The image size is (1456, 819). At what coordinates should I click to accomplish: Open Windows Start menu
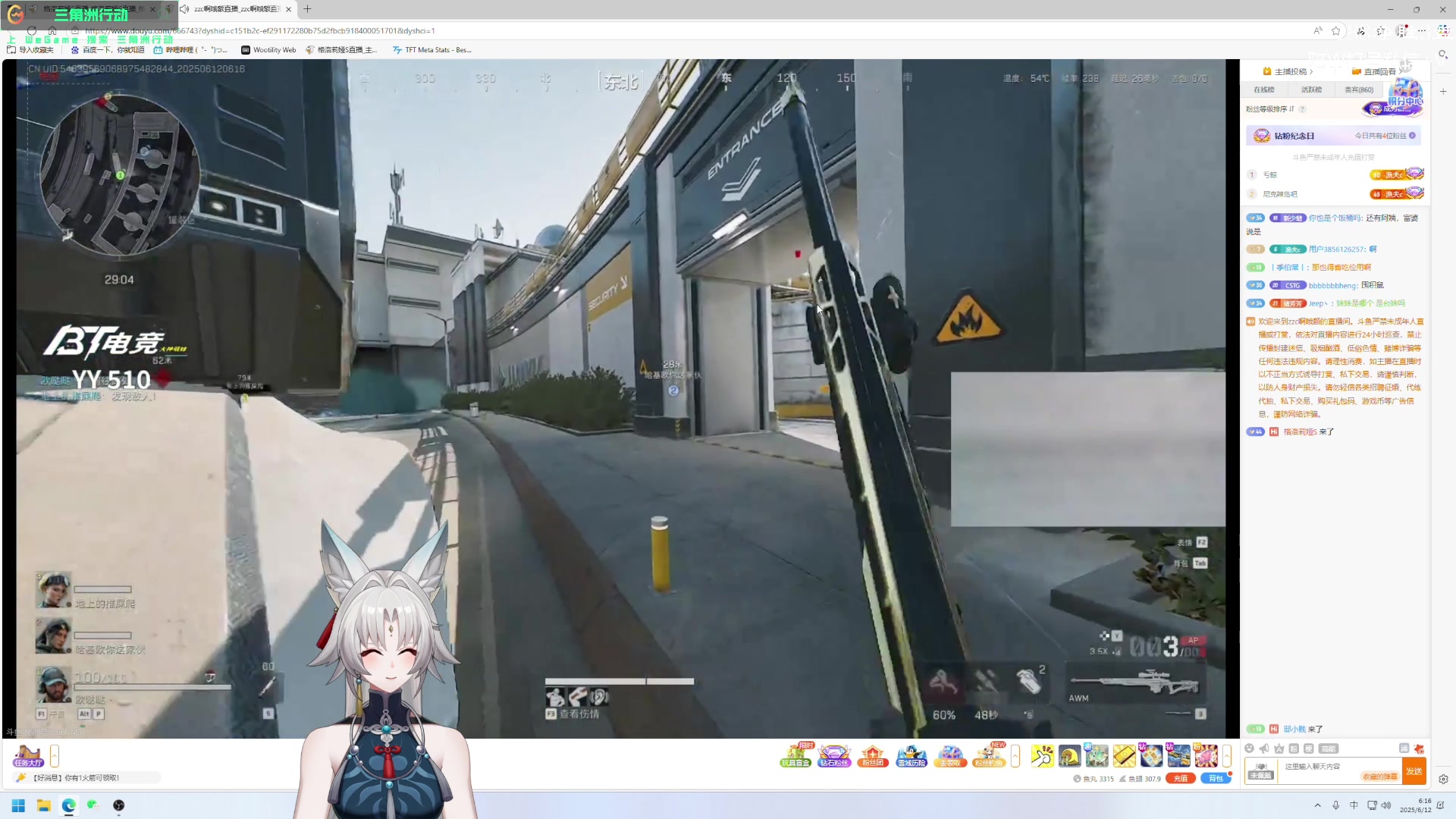[18, 805]
